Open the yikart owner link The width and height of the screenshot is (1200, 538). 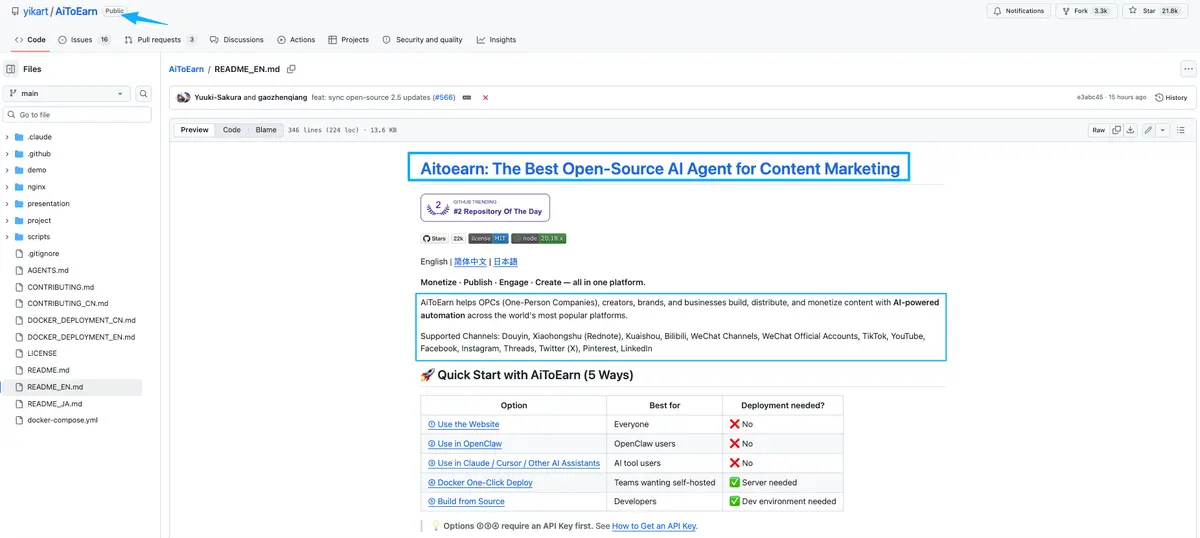point(35,11)
